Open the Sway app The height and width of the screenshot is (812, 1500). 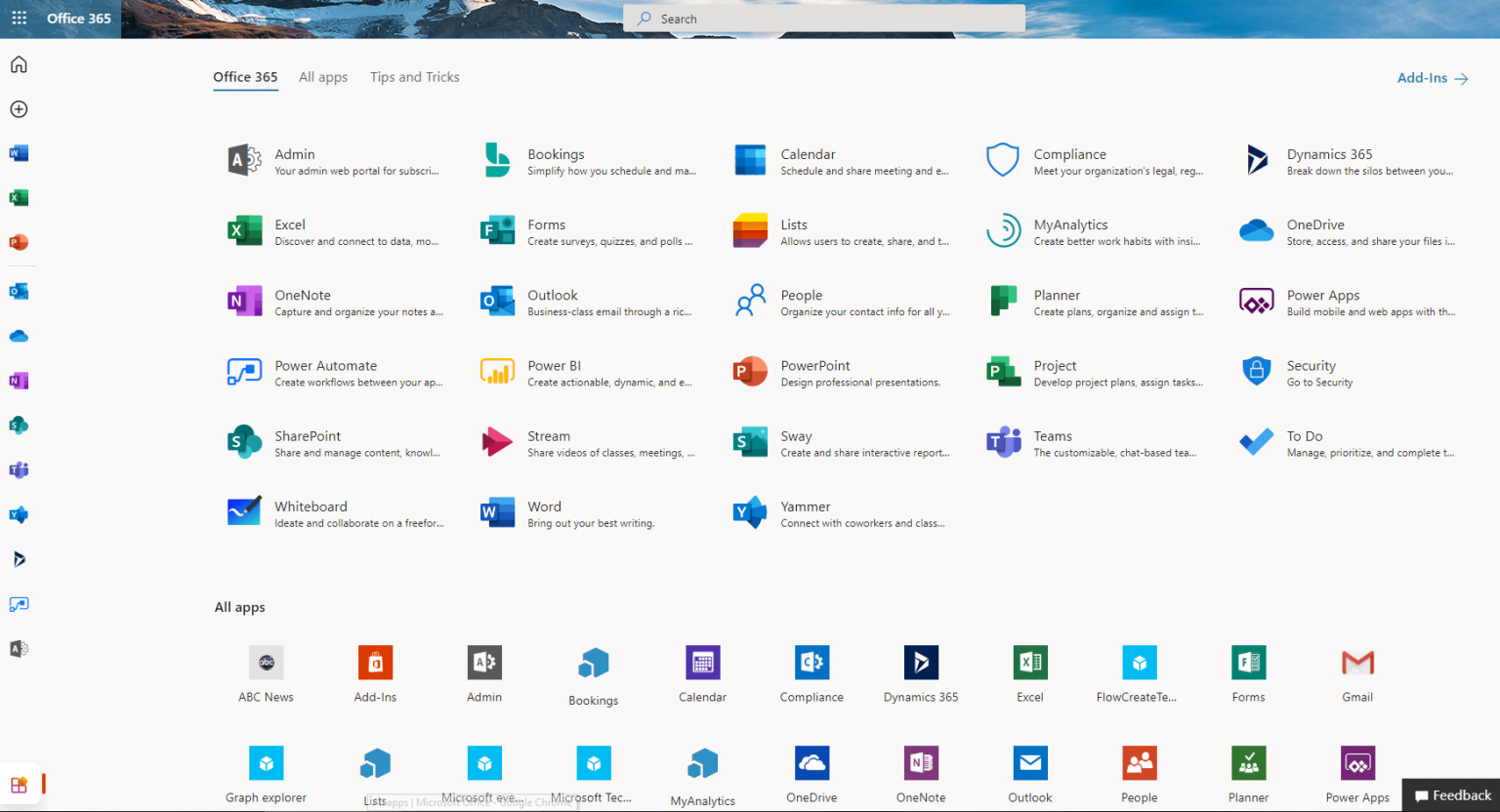(x=796, y=435)
